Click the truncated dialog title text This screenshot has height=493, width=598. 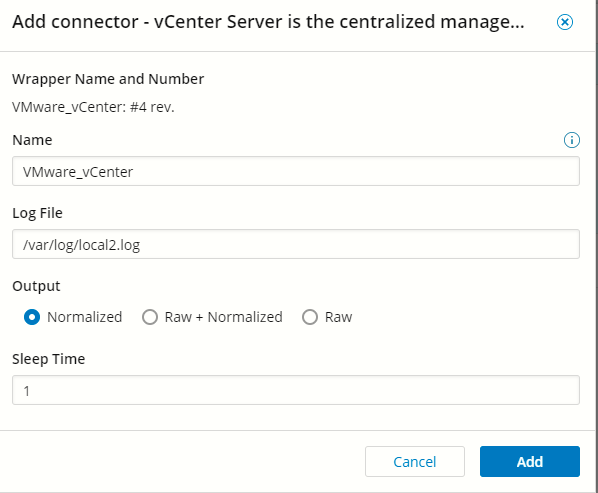[x=268, y=22]
